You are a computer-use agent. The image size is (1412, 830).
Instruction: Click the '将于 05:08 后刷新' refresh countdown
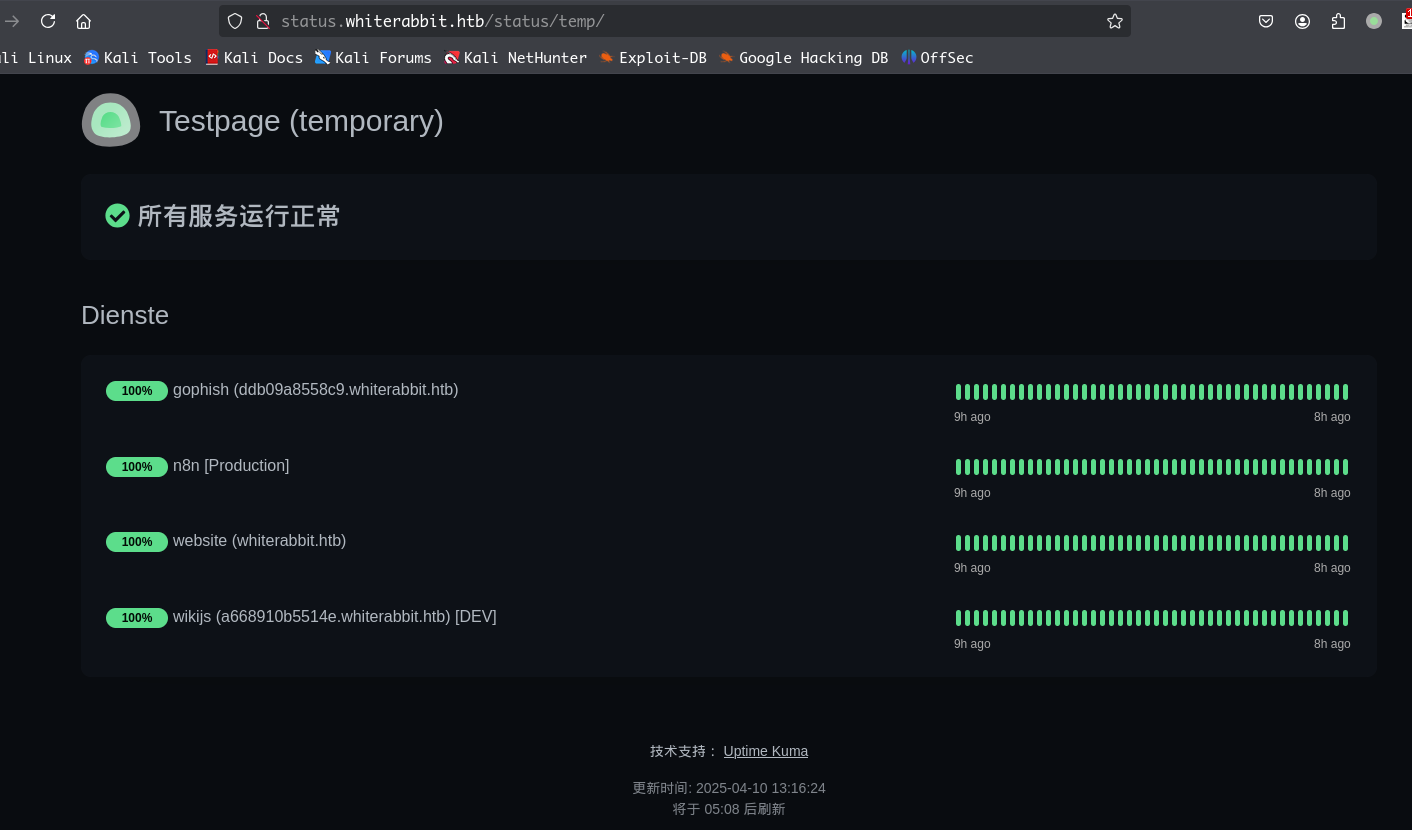[729, 809]
